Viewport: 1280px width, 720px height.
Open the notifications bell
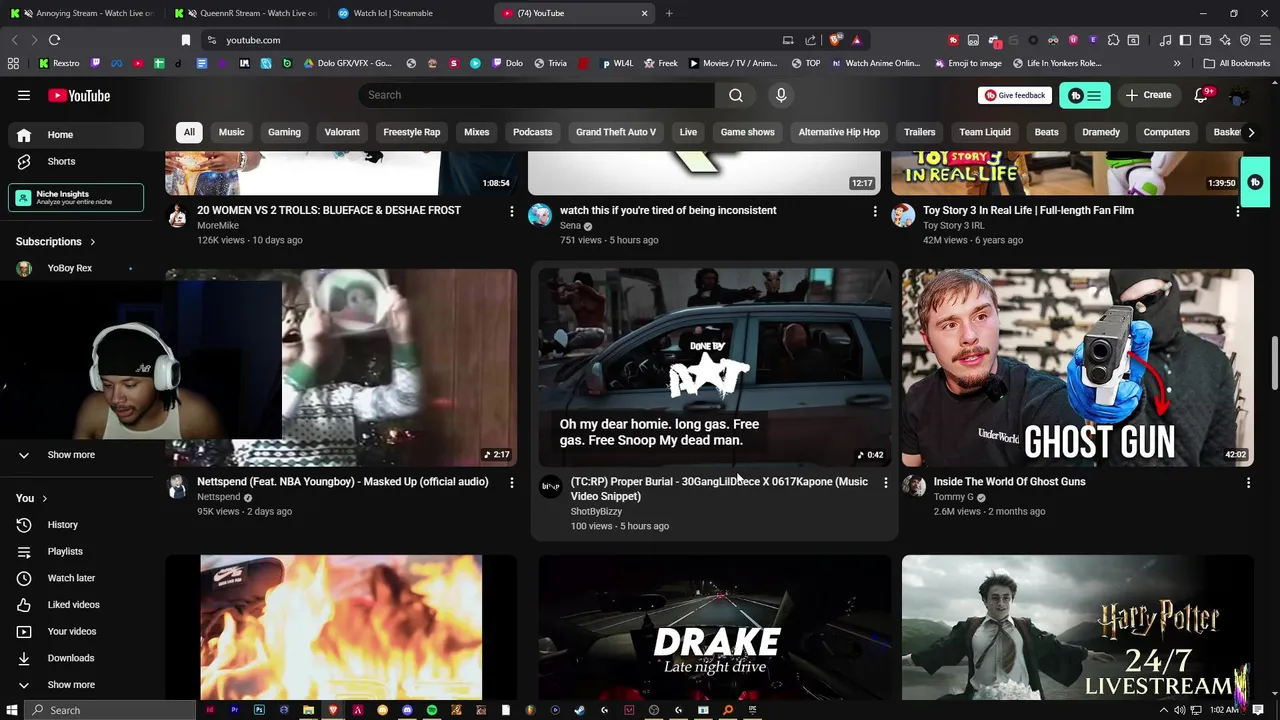1202,95
